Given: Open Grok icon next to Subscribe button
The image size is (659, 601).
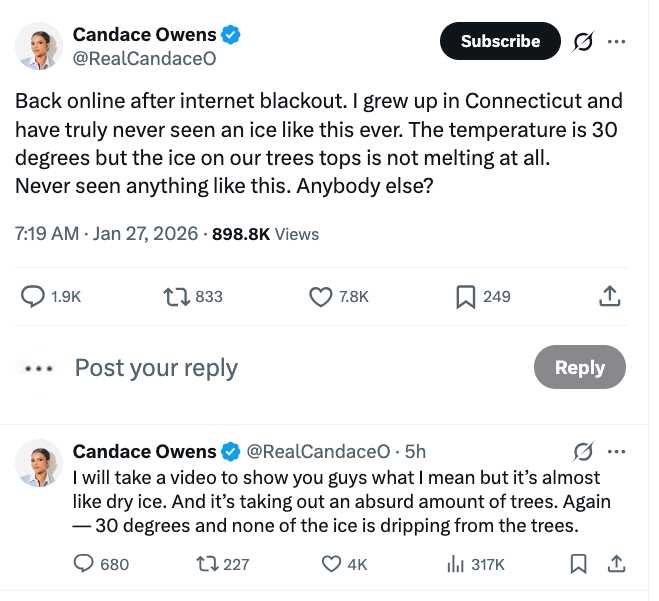Looking at the screenshot, I should click(x=582, y=42).
